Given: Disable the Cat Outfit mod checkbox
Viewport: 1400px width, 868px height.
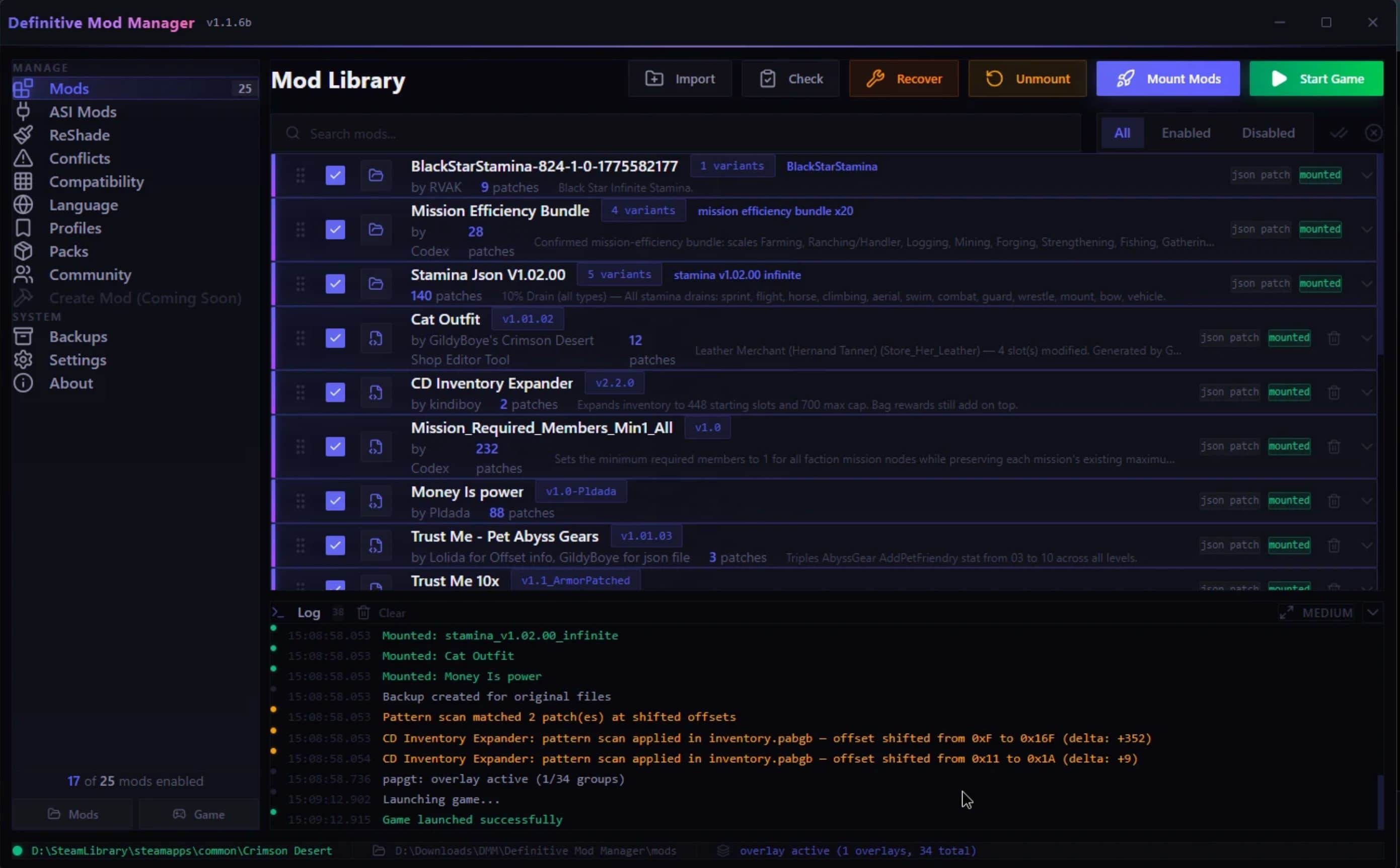Looking at the screenshot, I should tap(335, 338).
